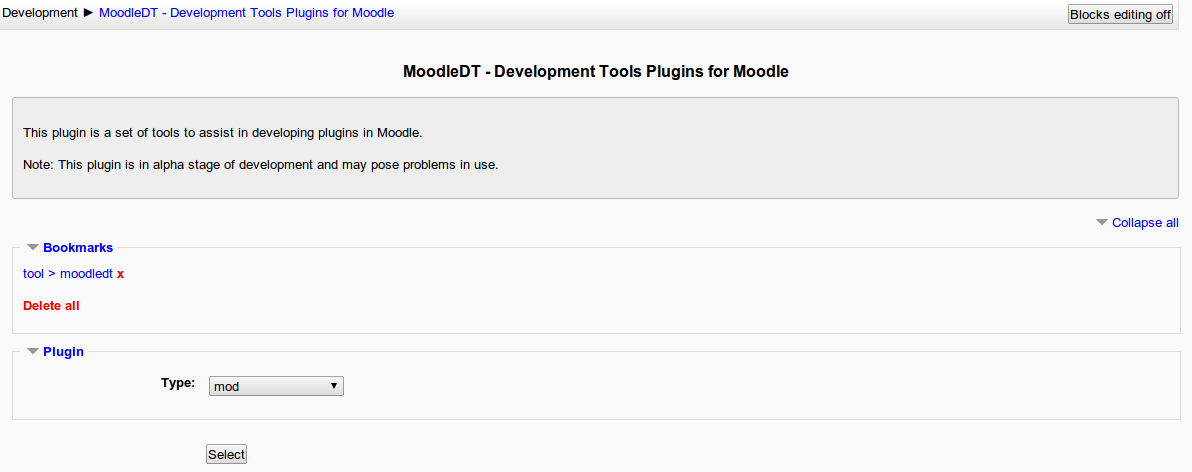Click the Plugin section heading
1192x472 pixels.
63,351
